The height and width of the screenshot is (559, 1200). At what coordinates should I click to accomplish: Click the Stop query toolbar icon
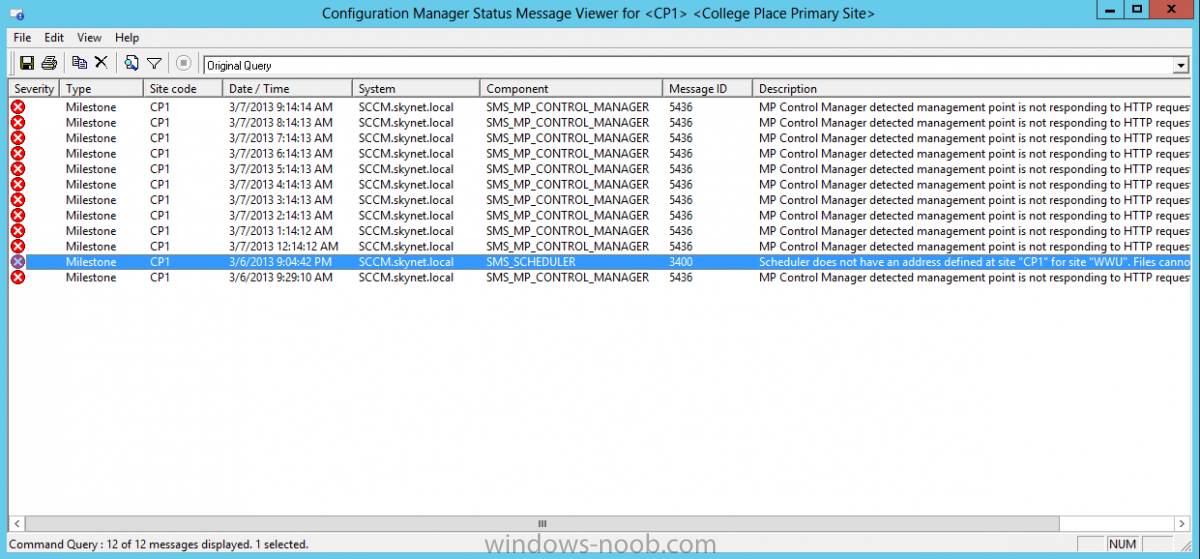tap(183, 63)
